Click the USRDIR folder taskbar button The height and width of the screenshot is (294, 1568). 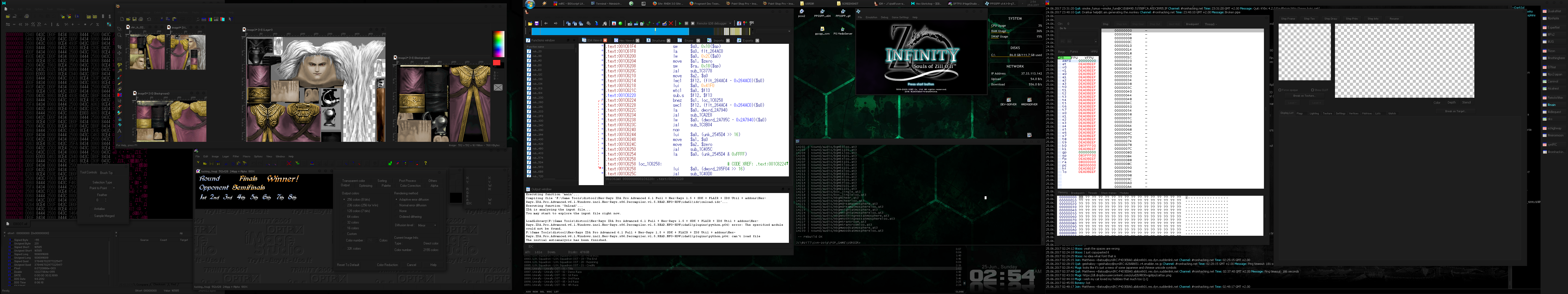[808, 4]
